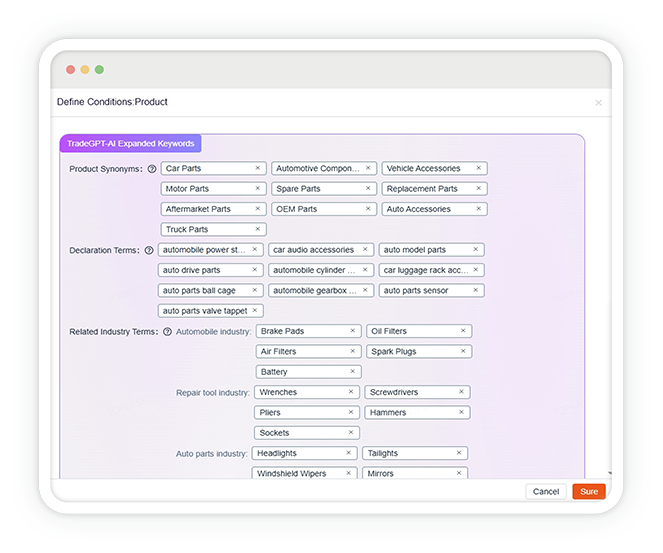
Task: Delete the Spare Parts tag
Action: 368,188
